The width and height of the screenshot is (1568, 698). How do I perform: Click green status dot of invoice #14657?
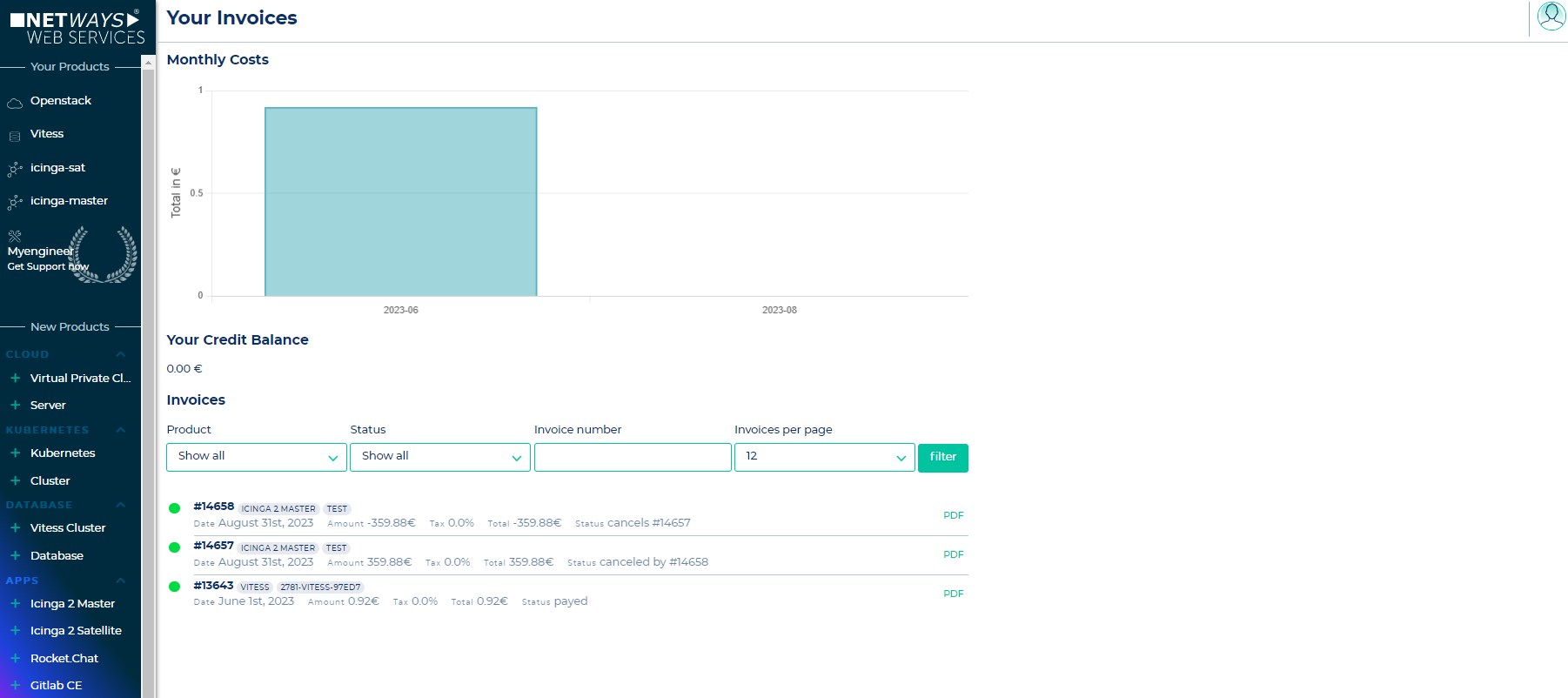coord(174,547)
